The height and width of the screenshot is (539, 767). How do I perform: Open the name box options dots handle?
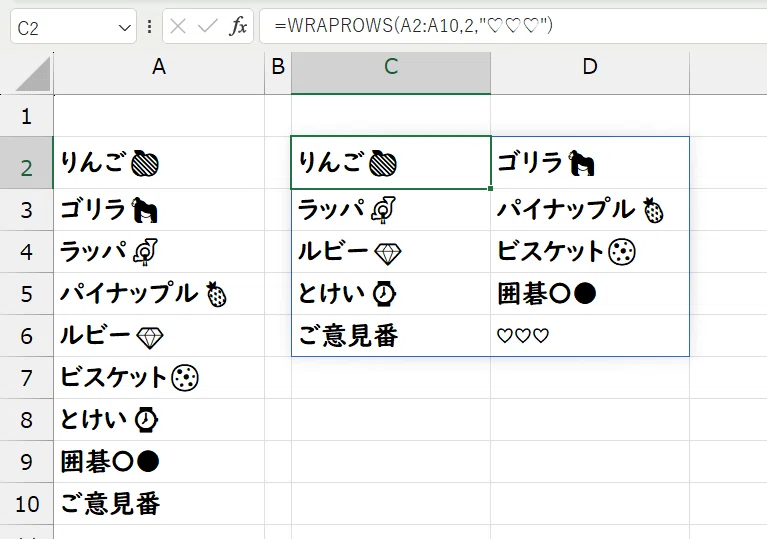pyautogui.click(x=149, y=26)
